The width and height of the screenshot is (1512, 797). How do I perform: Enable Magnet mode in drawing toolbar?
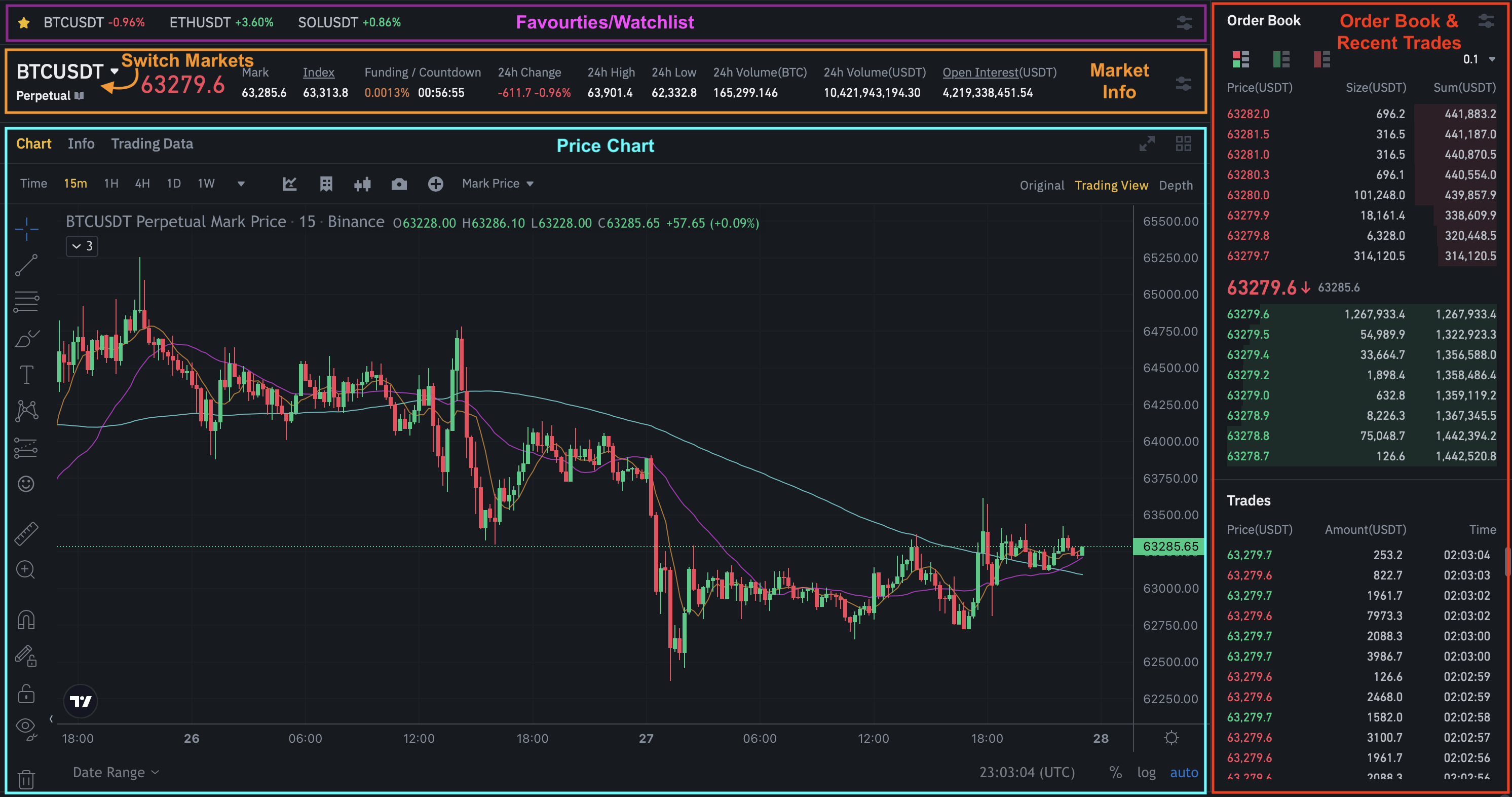[x=26, y=619]
